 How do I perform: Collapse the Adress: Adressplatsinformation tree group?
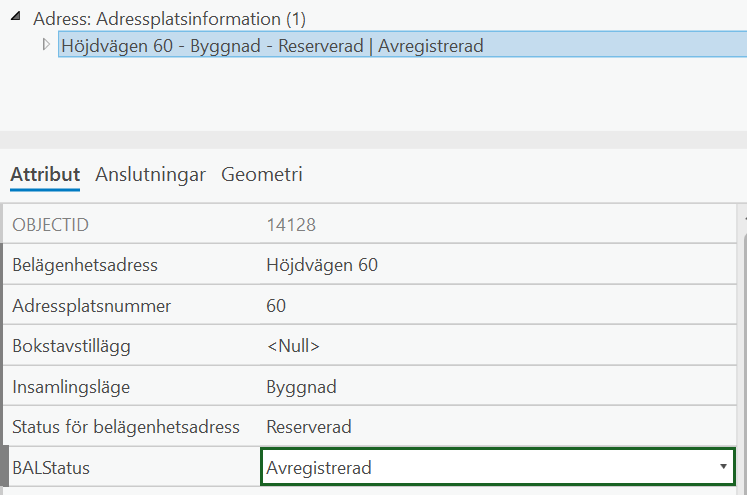click(x=18, y=18)
